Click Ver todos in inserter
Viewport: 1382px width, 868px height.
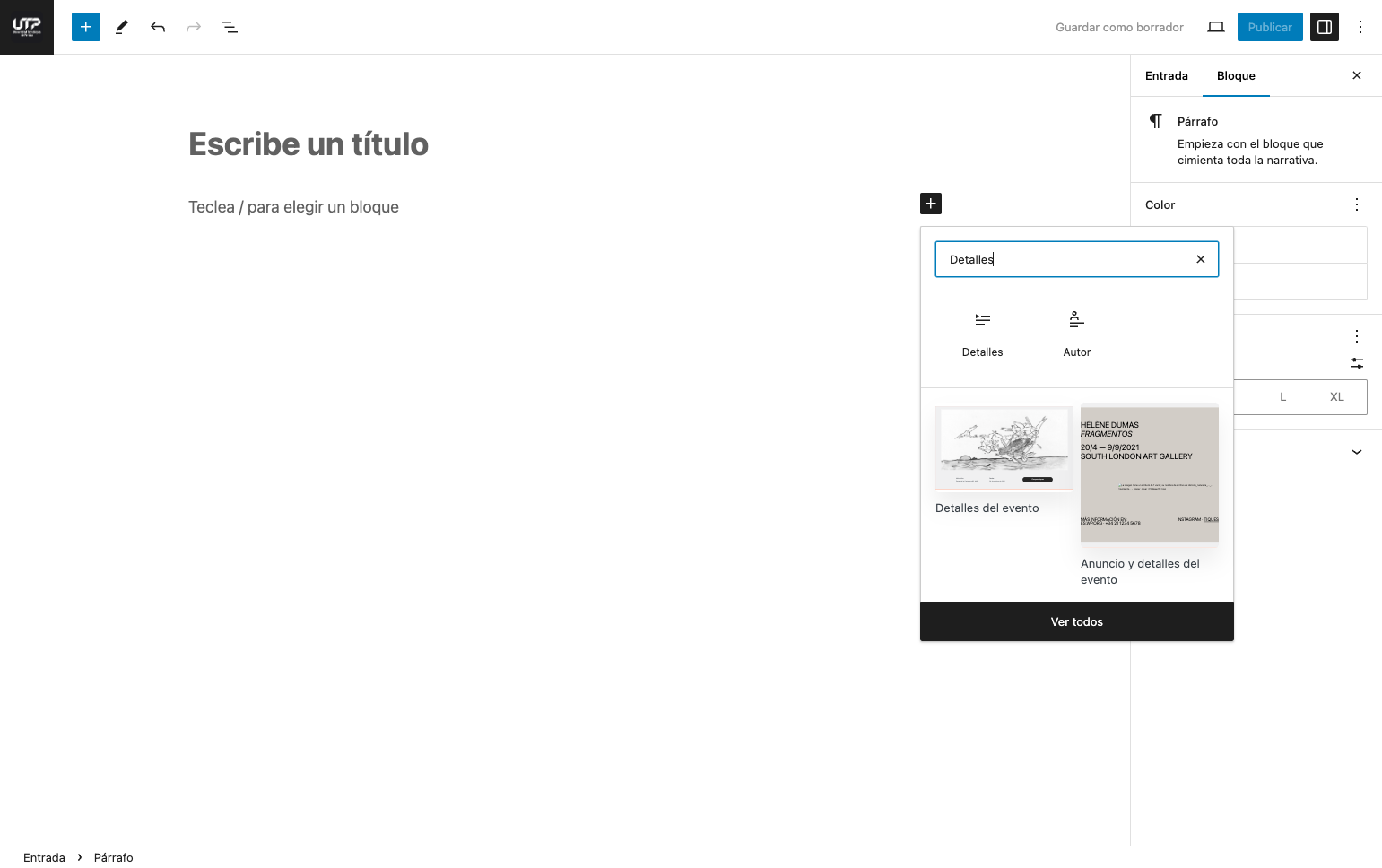pos(1077,621)
